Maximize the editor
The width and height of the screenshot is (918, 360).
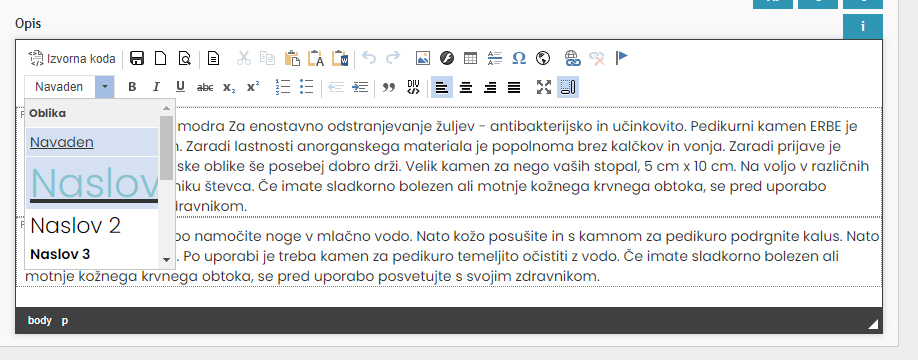coord(544,87)
